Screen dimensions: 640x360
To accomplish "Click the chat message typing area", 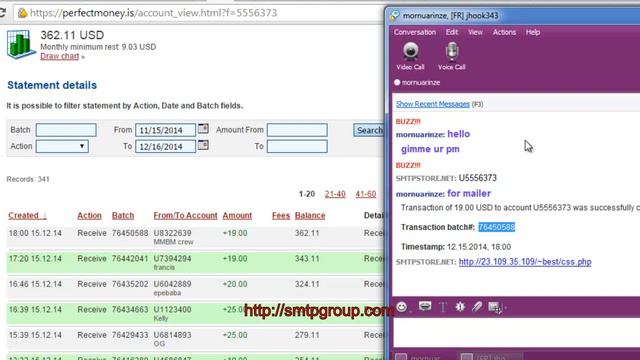I will (516, 332).
